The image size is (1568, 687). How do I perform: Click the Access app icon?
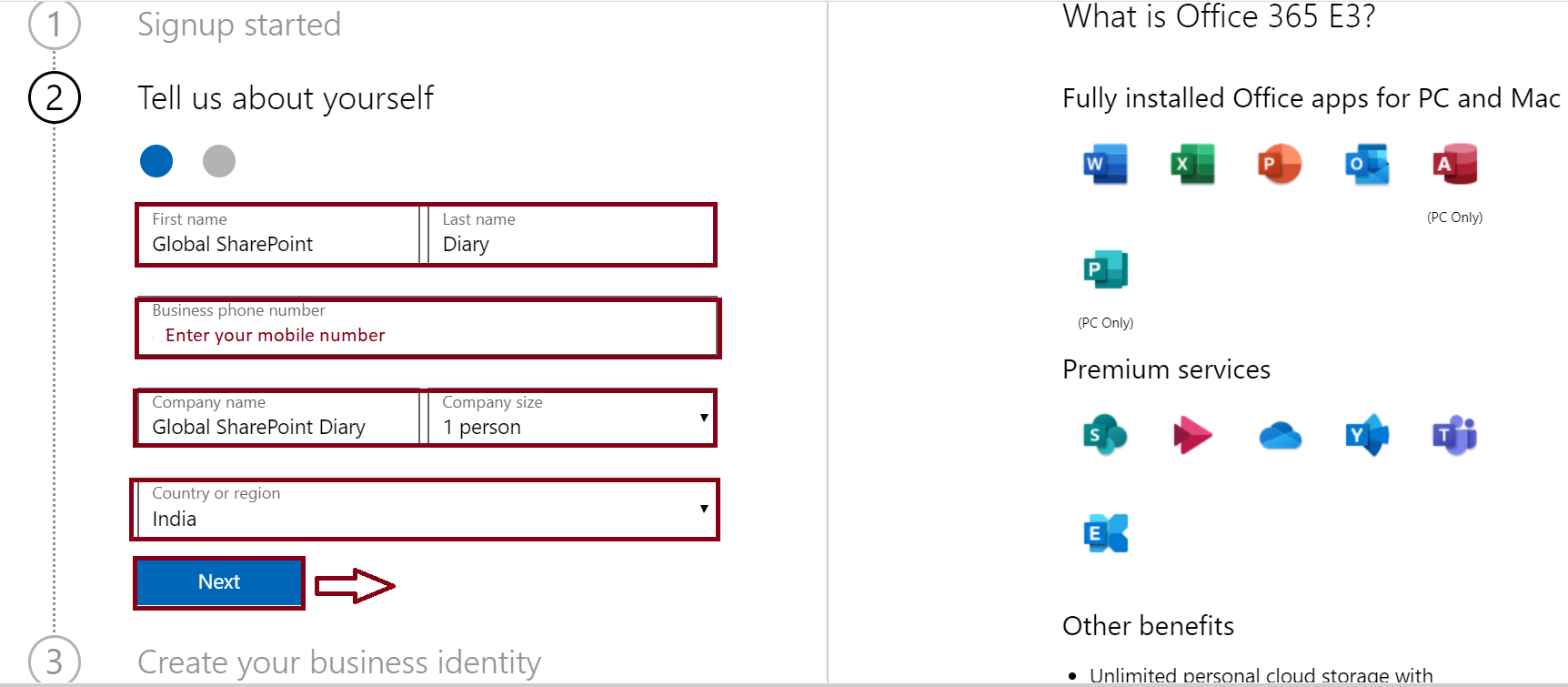1454,165
